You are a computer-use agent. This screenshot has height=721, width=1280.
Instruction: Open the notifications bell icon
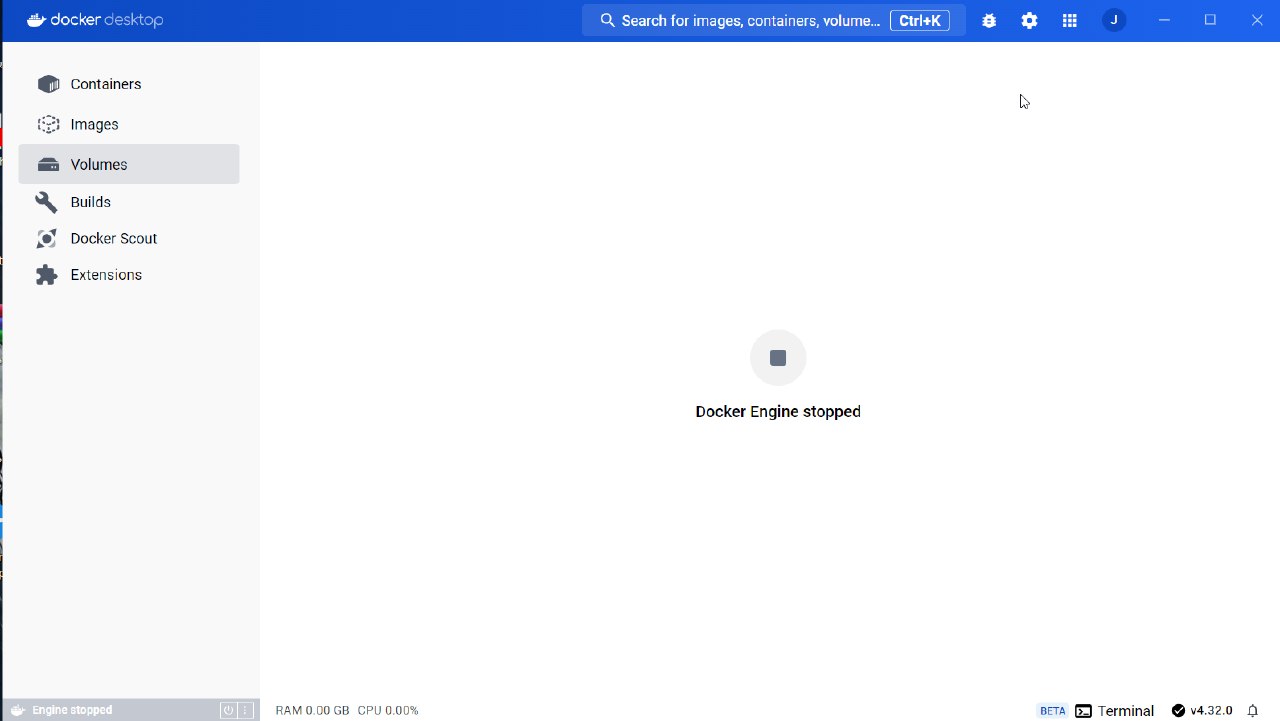1252,711
